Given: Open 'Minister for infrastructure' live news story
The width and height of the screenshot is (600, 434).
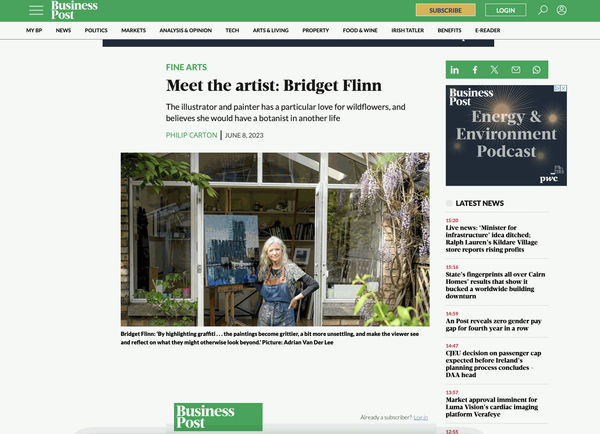Looking at the screenshot, I should (x=491, y=238).
